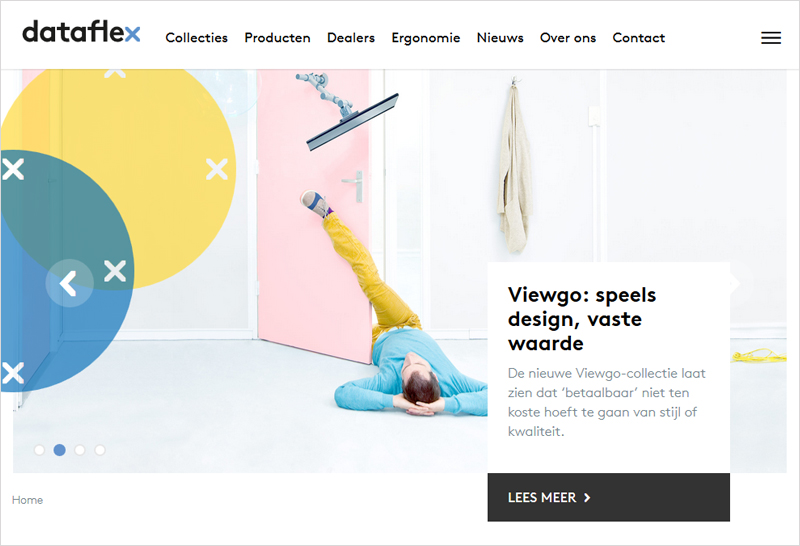Screen dimensions: 800x546
Task: Open the Producten menu
Action: coord(277,38)
